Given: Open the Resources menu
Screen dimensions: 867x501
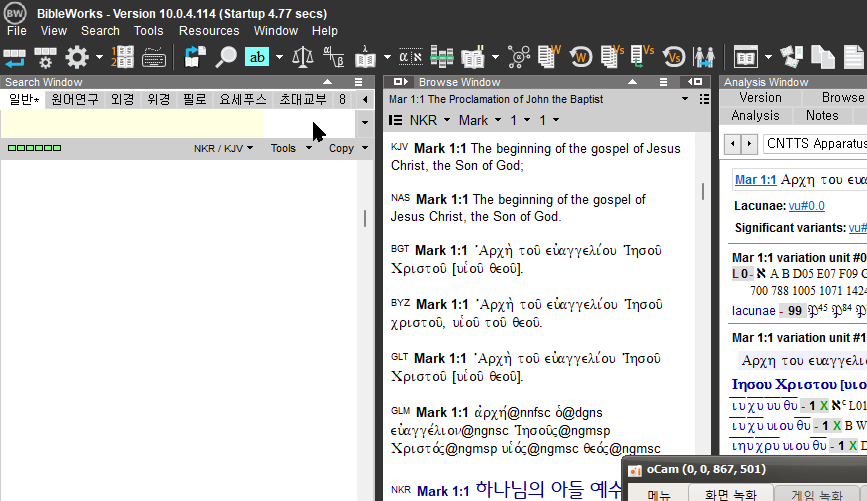Looking at the screenshot, I should click(209, 31).
